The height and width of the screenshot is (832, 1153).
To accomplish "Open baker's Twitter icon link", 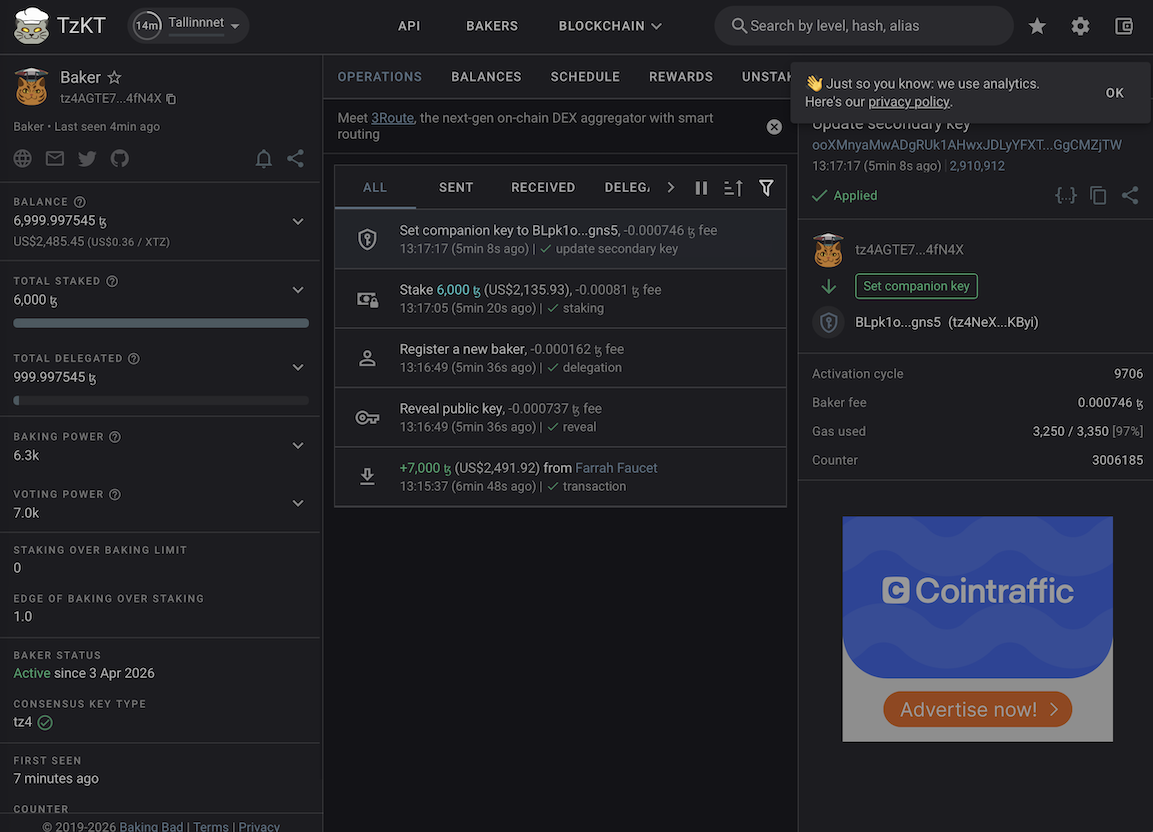I will 87,158.
